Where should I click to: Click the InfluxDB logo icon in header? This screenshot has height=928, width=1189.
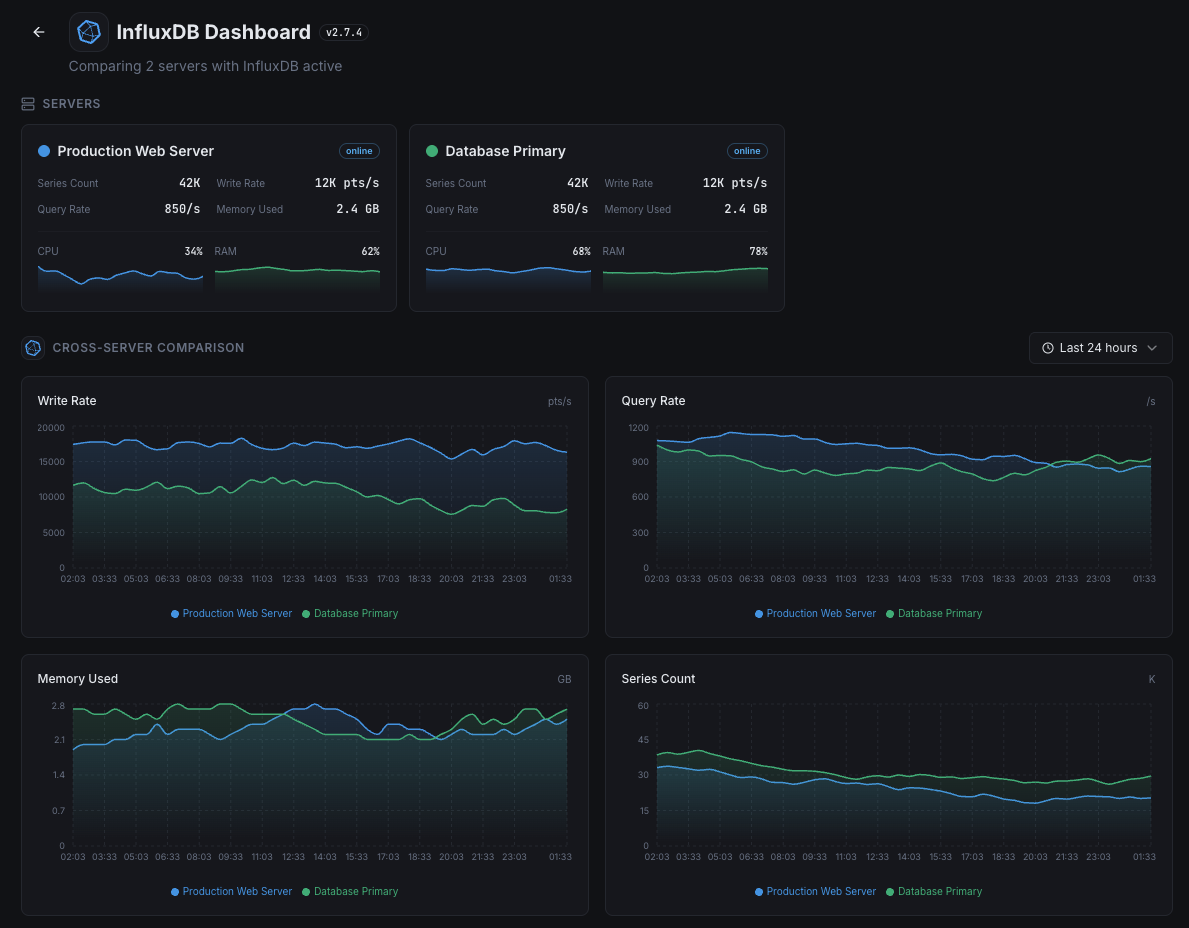point(89,32)
